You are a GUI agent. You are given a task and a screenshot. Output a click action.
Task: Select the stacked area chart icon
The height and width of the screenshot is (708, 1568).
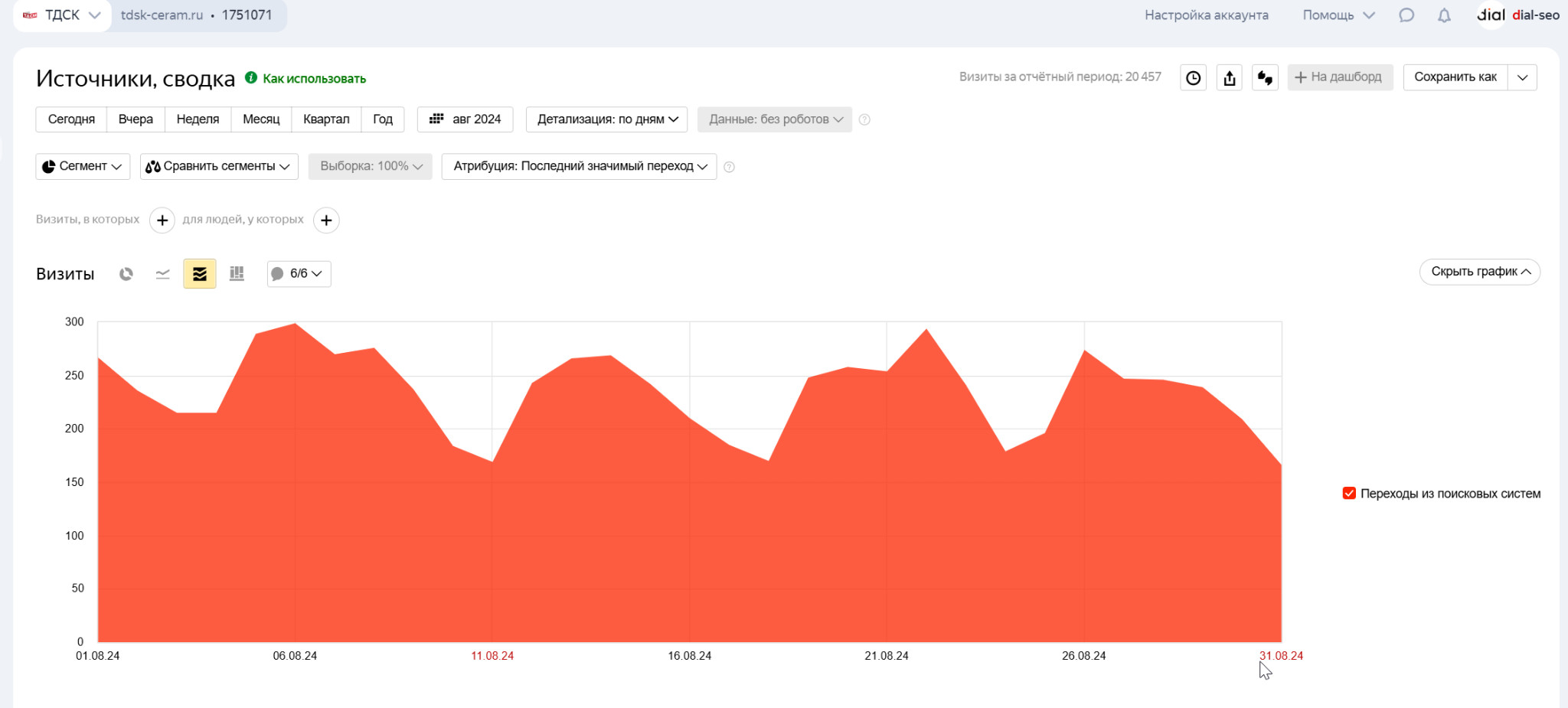click(x=200, y=274)
